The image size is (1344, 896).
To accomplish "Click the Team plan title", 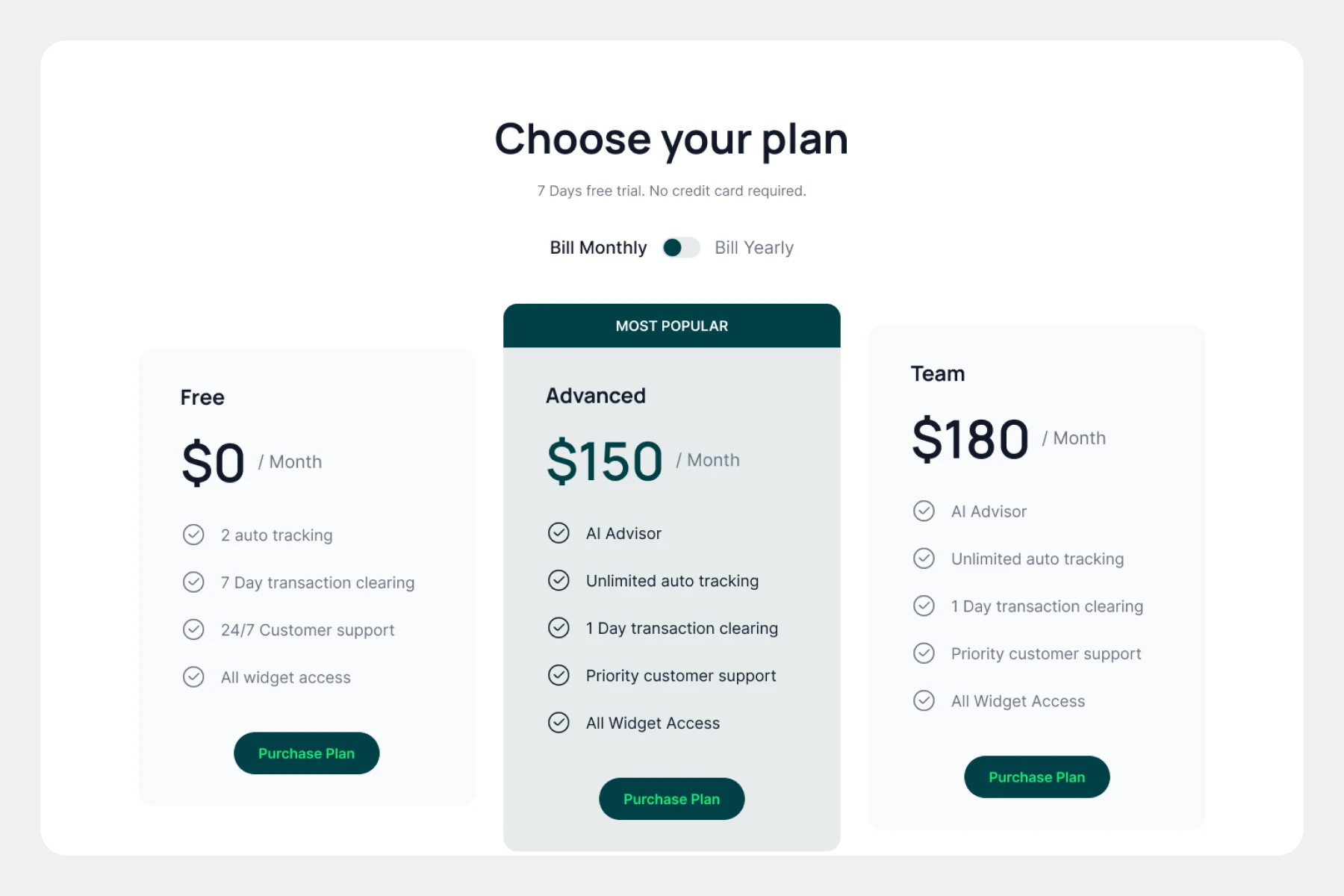I will (x=937, y=373).
